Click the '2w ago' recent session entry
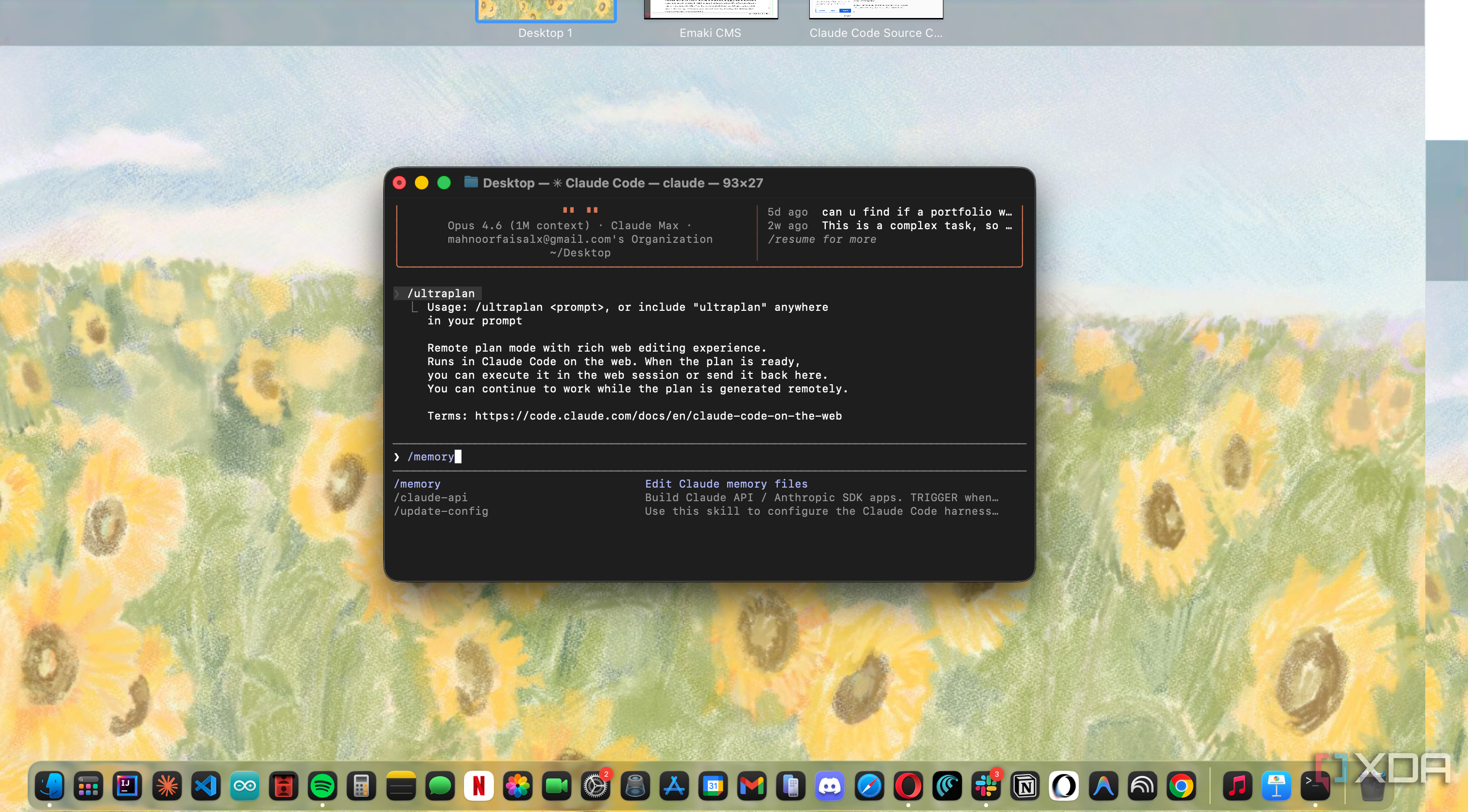1468x812 pixels. pos(889,226)
